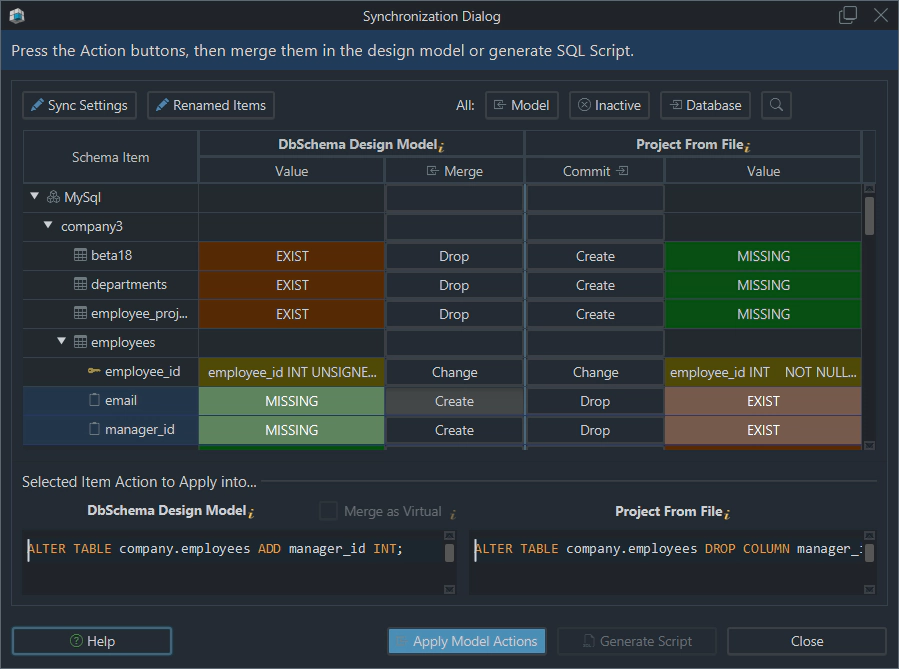The width and height of the screenshot is (899, 669).
Task: Click Change merge action for employee_id
Action: coord(454,372)
